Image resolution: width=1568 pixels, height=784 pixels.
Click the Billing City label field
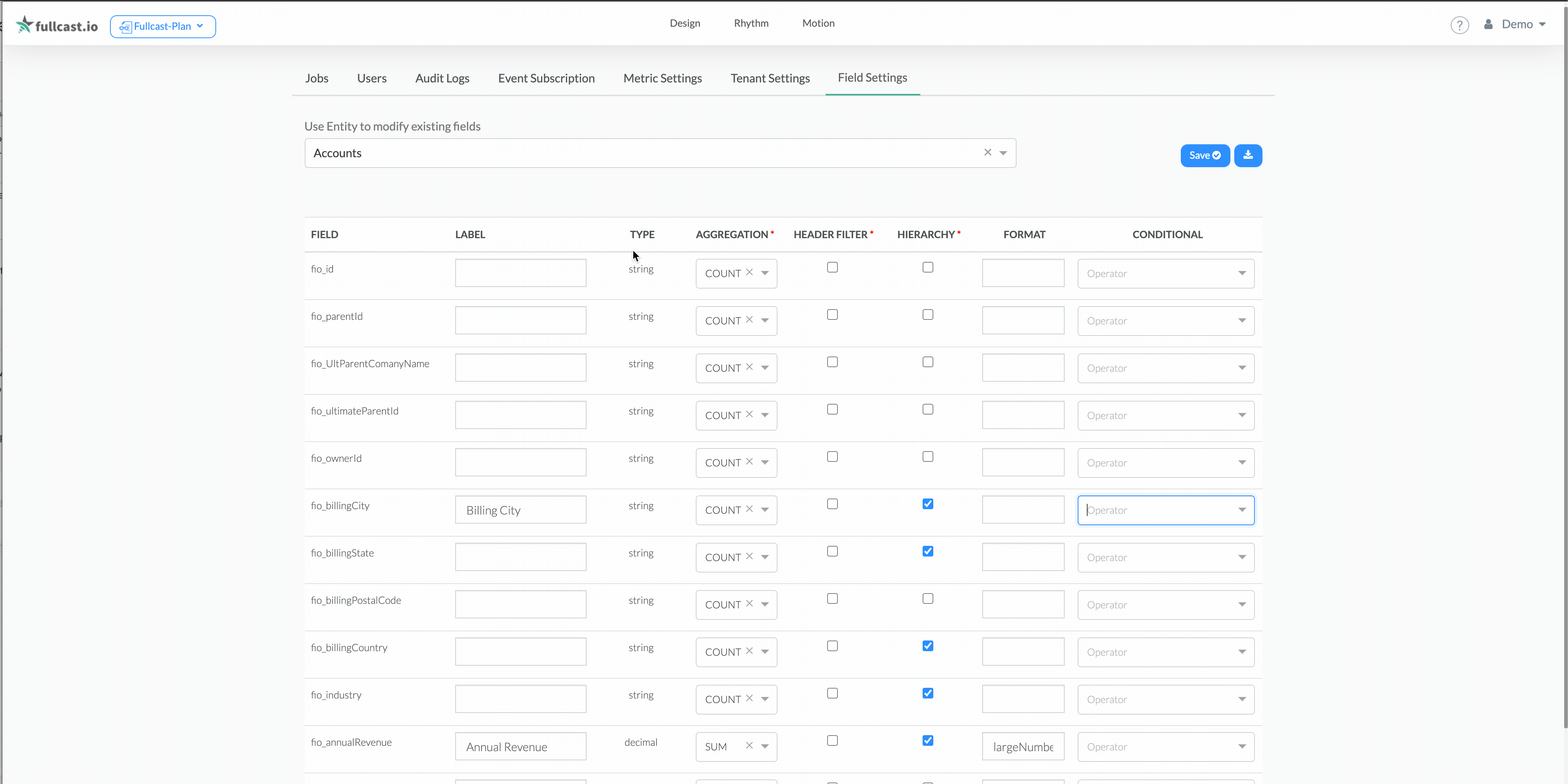pyautogui.click(x=521, y=510)
